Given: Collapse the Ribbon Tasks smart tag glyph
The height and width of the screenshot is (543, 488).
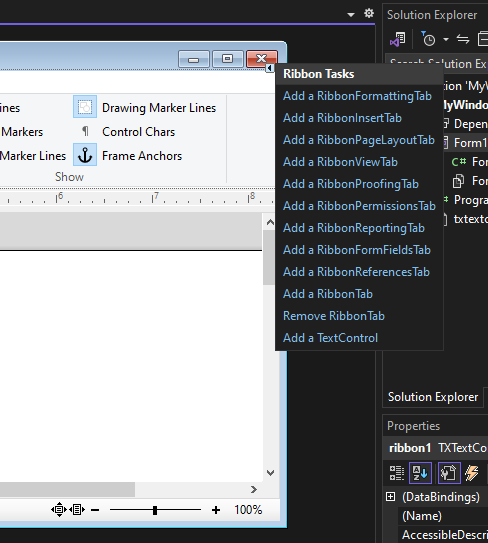Looking at the screenshot, I should [269, 68].
